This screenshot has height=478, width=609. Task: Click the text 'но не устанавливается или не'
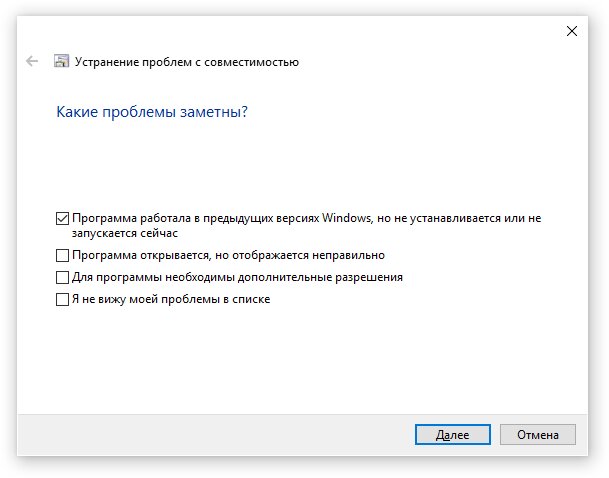tap(459, 218)
